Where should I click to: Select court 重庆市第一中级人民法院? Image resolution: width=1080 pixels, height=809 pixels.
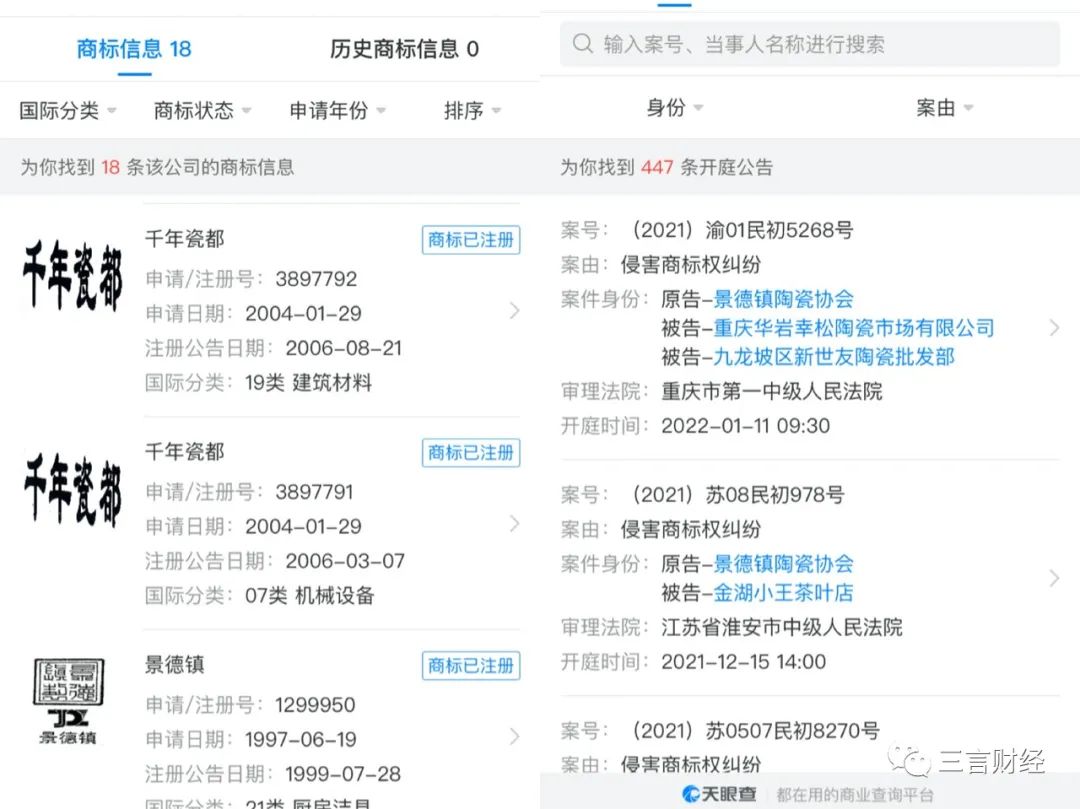coord(772,391)
